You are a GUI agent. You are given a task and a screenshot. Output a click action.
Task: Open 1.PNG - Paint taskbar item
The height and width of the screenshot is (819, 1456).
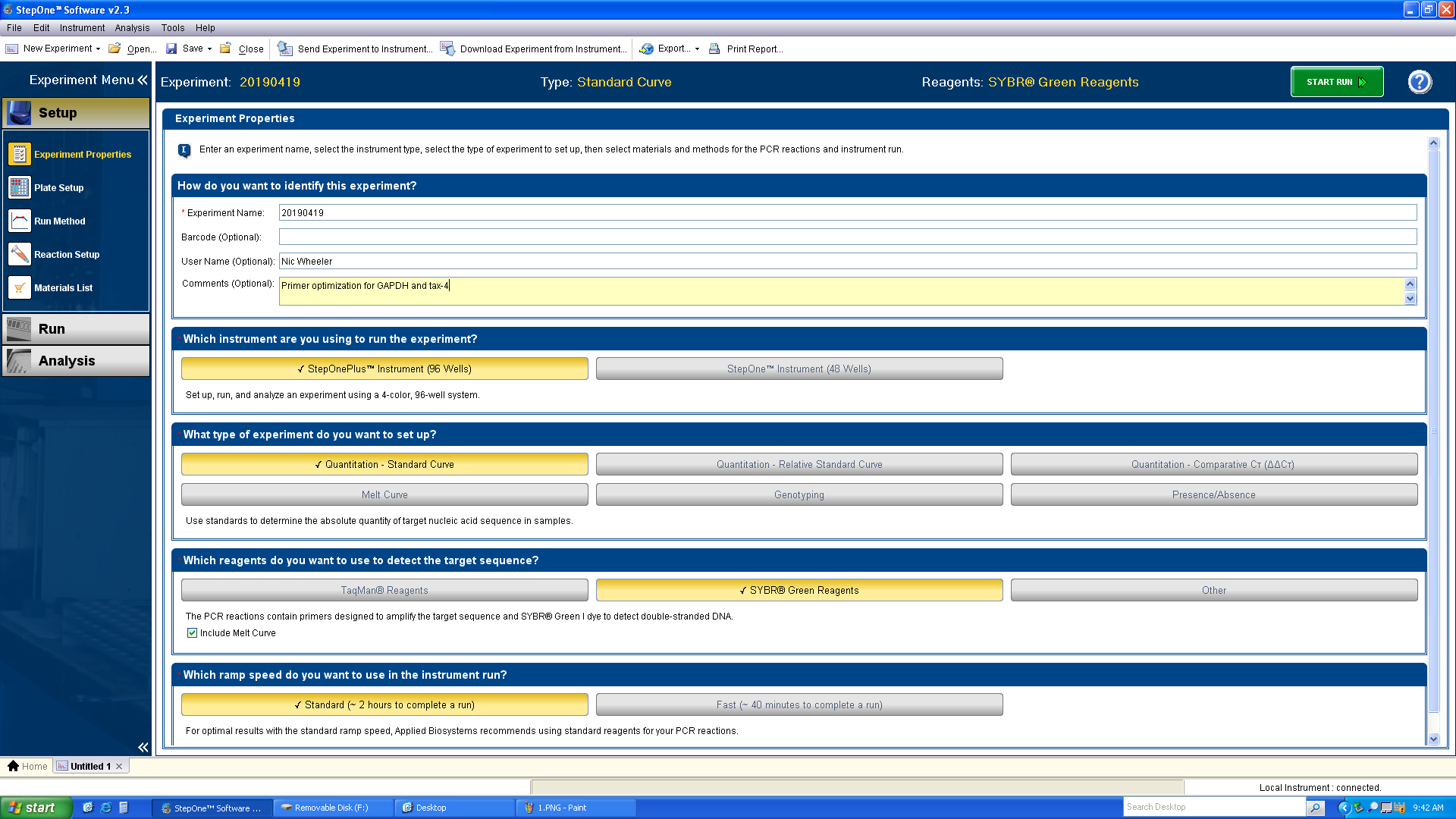576,808
